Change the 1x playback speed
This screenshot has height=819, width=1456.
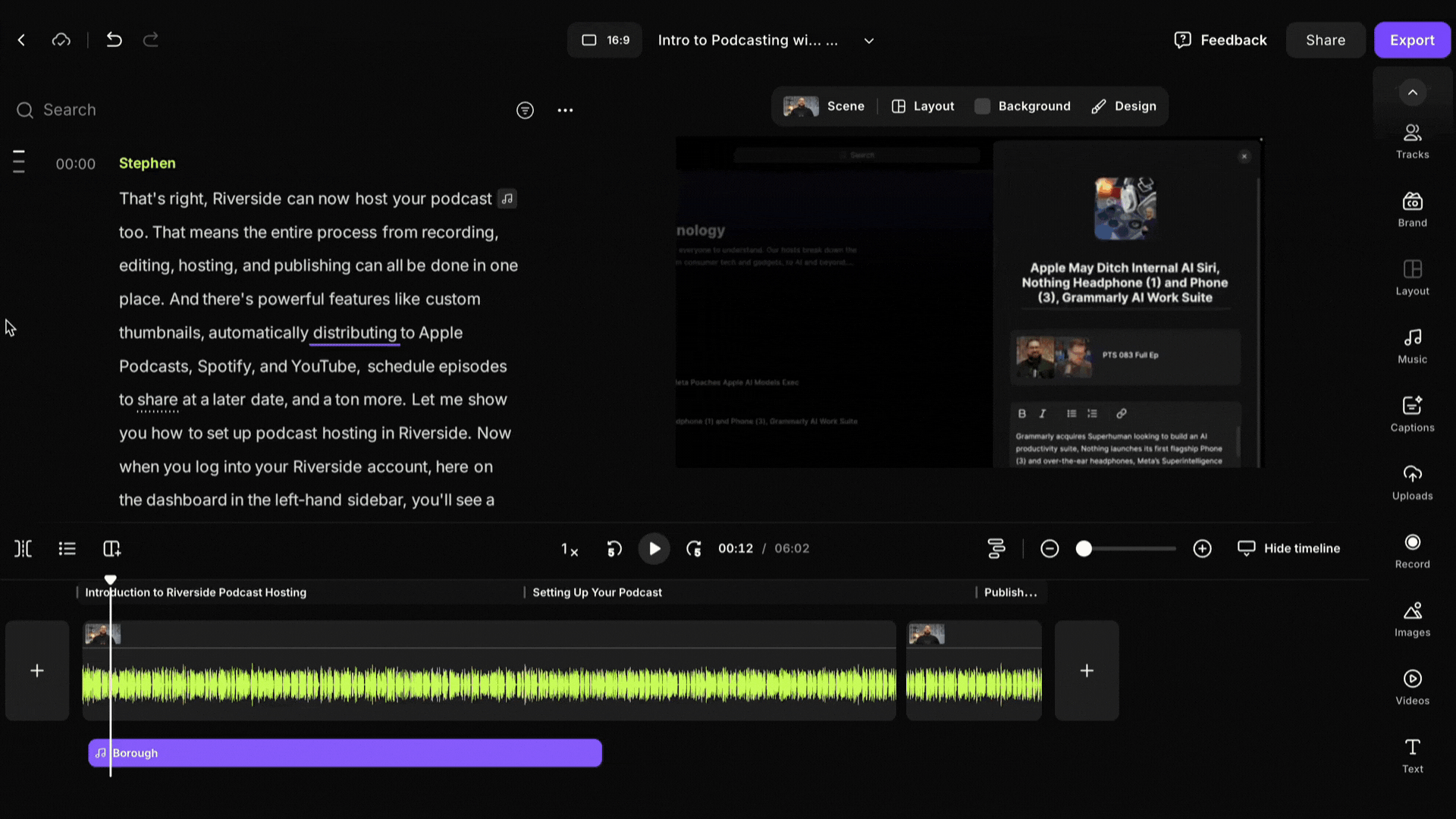point(570,549)
